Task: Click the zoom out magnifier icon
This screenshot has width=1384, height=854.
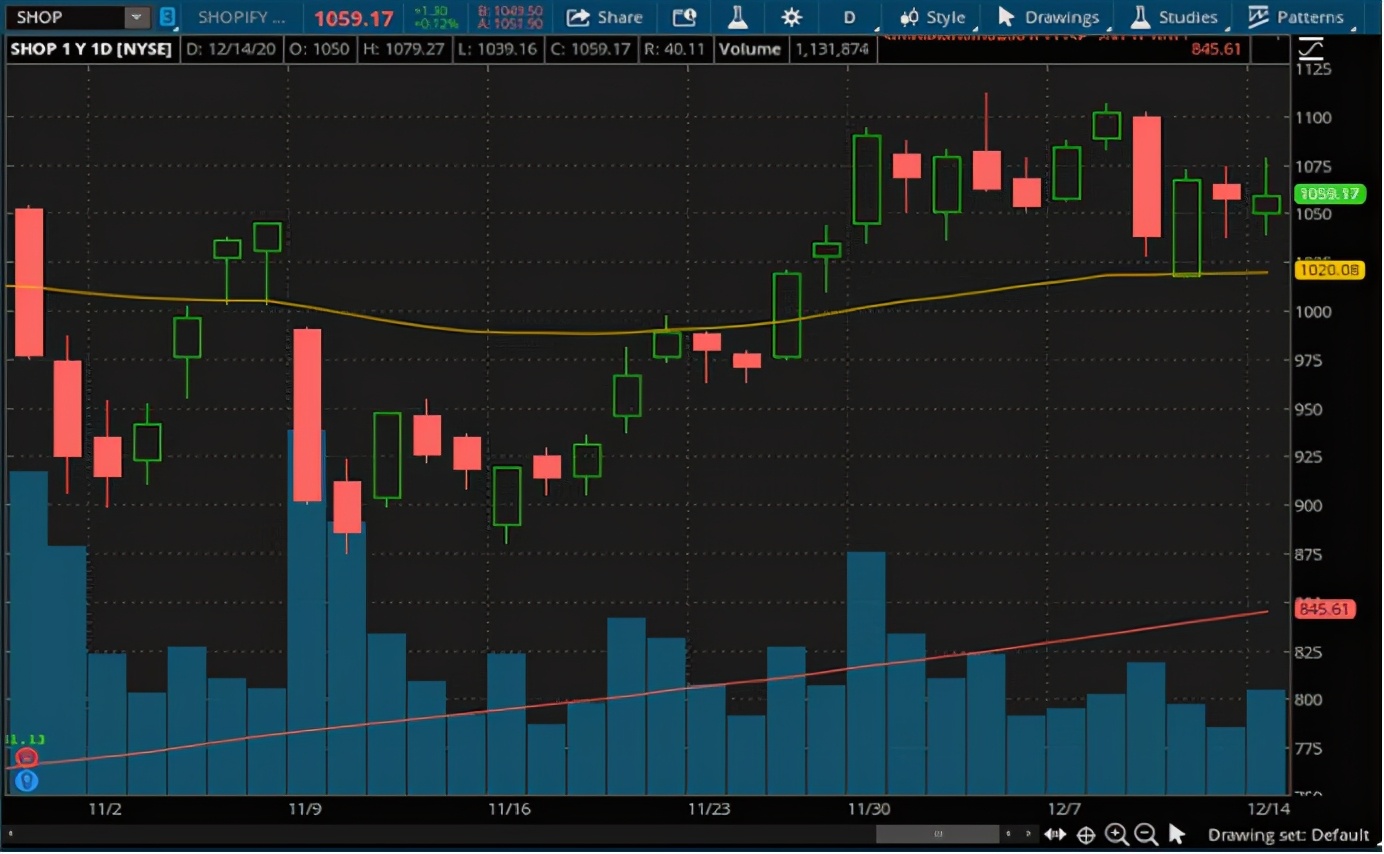Action: [1146, 834]
